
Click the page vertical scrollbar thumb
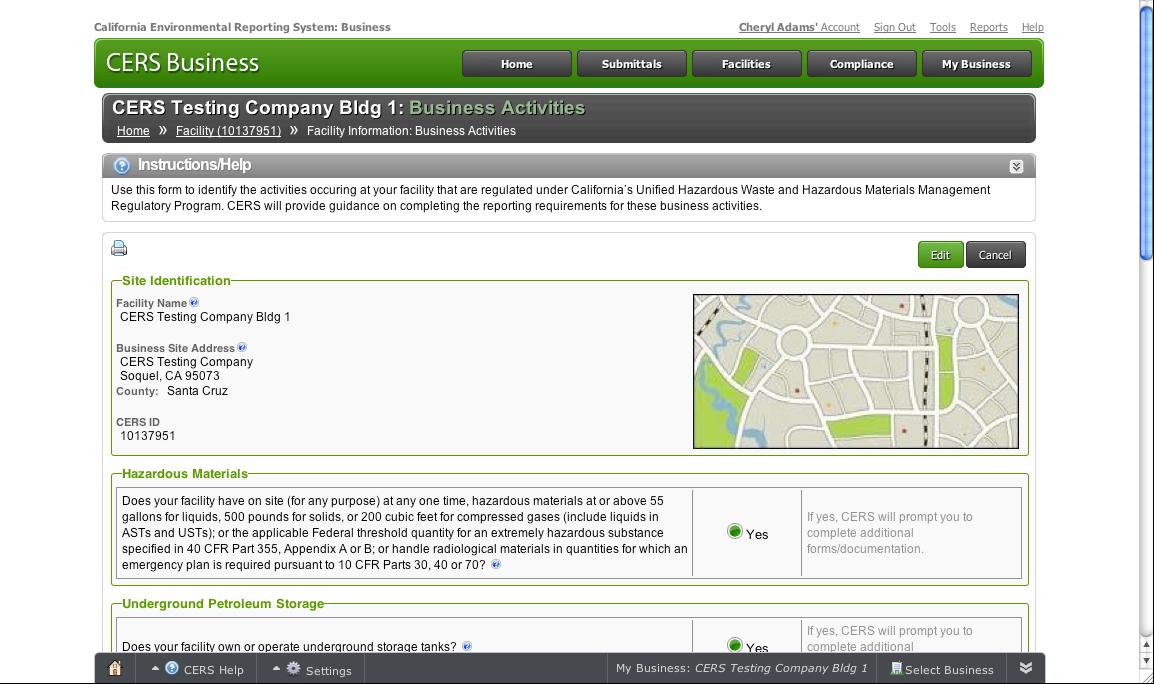pos(1146,133)
